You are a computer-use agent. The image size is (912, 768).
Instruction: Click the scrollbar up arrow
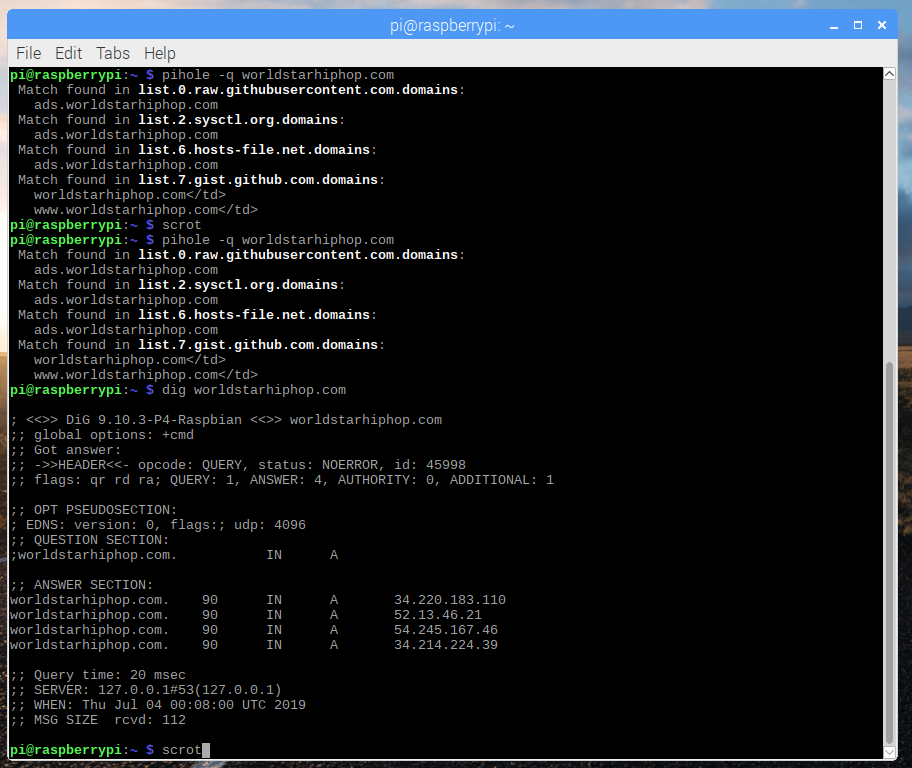tap(889, 74)
